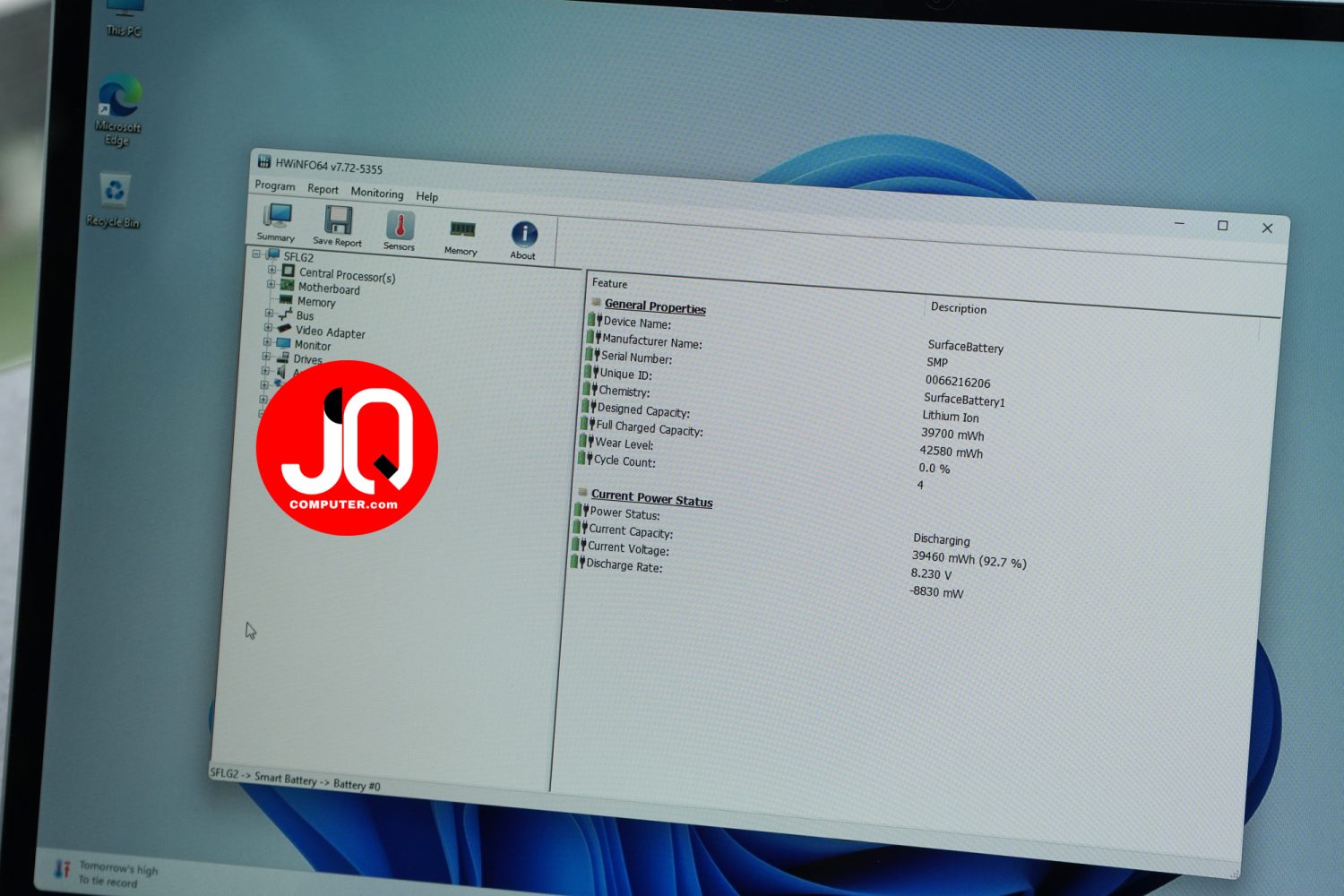Image resolution: width=1344 pixels, height=896 pixels.
Task: Select the Designed Capacity row label
Action: [643, 410]
